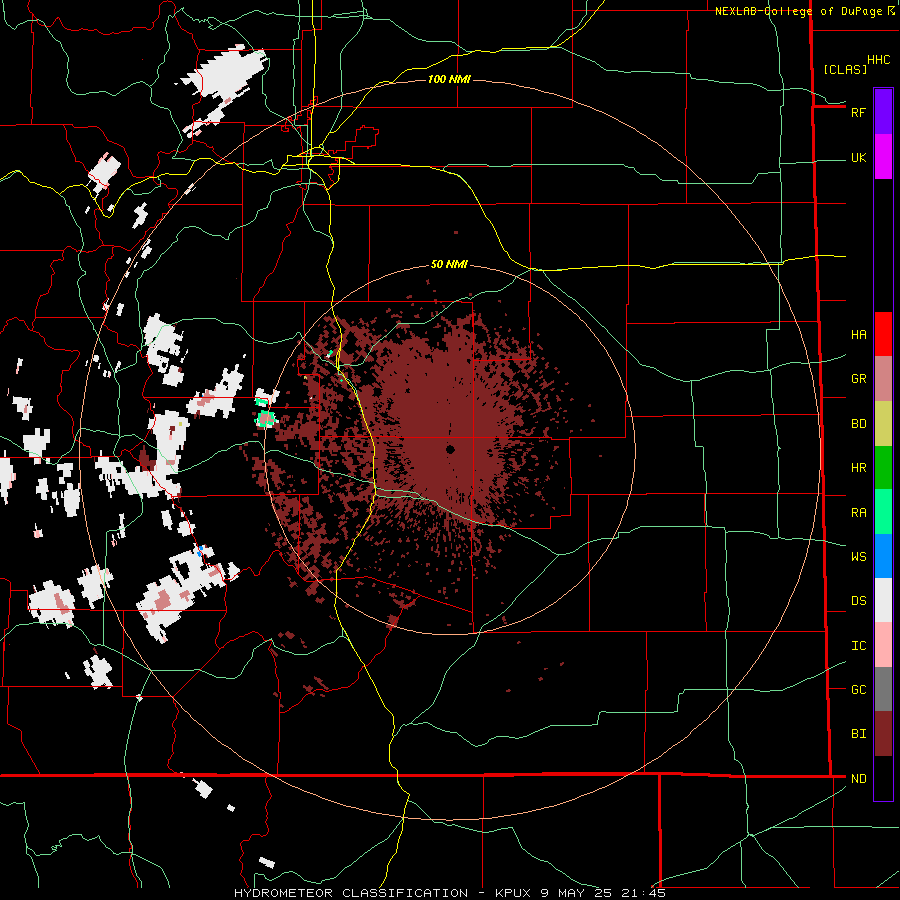Click the 'HR' legend label
The width and height of the screenshot is (900, 900).
[858, 468]
